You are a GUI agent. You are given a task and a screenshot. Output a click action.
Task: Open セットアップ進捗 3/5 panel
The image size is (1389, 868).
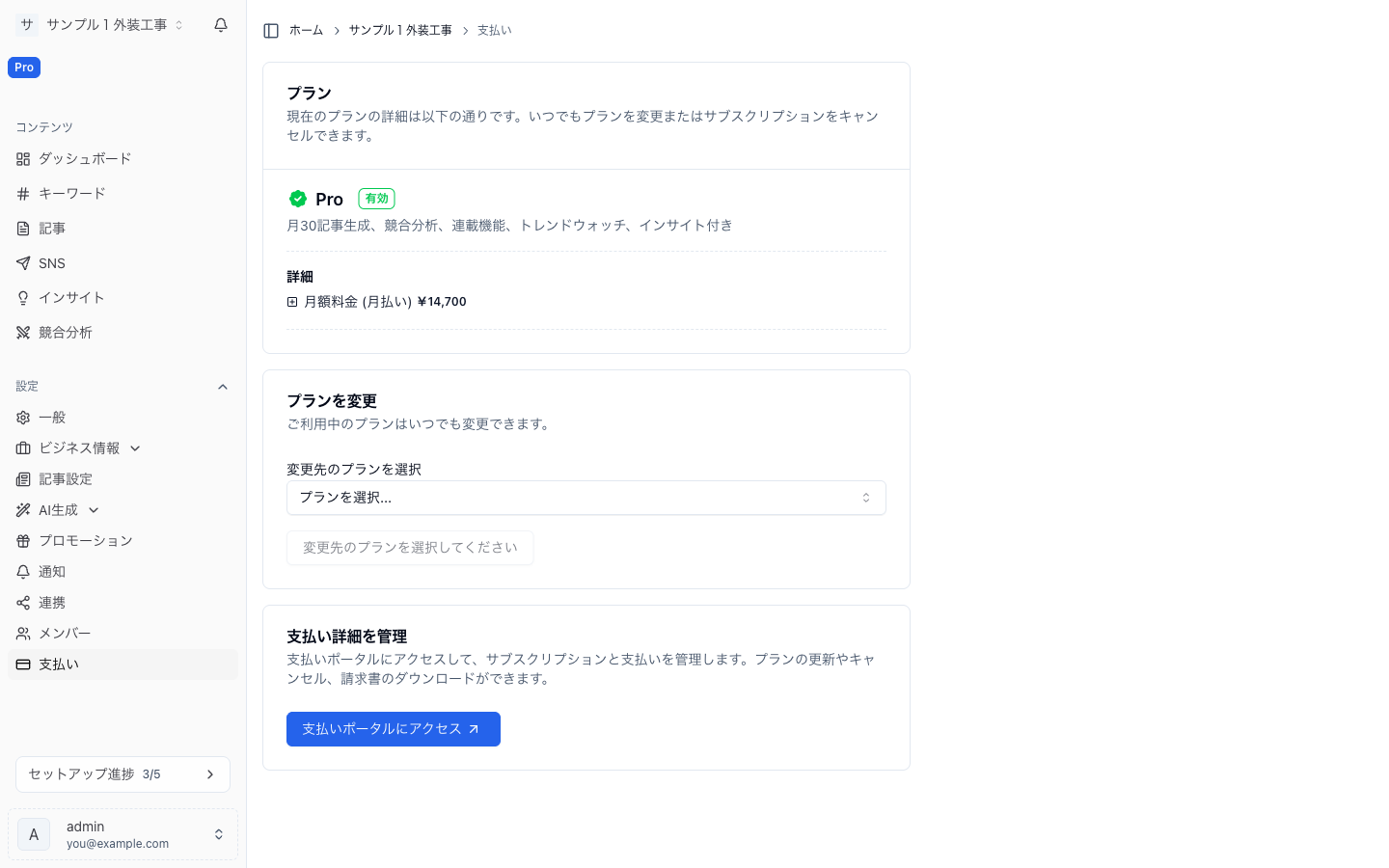click(x=123, y=774)
